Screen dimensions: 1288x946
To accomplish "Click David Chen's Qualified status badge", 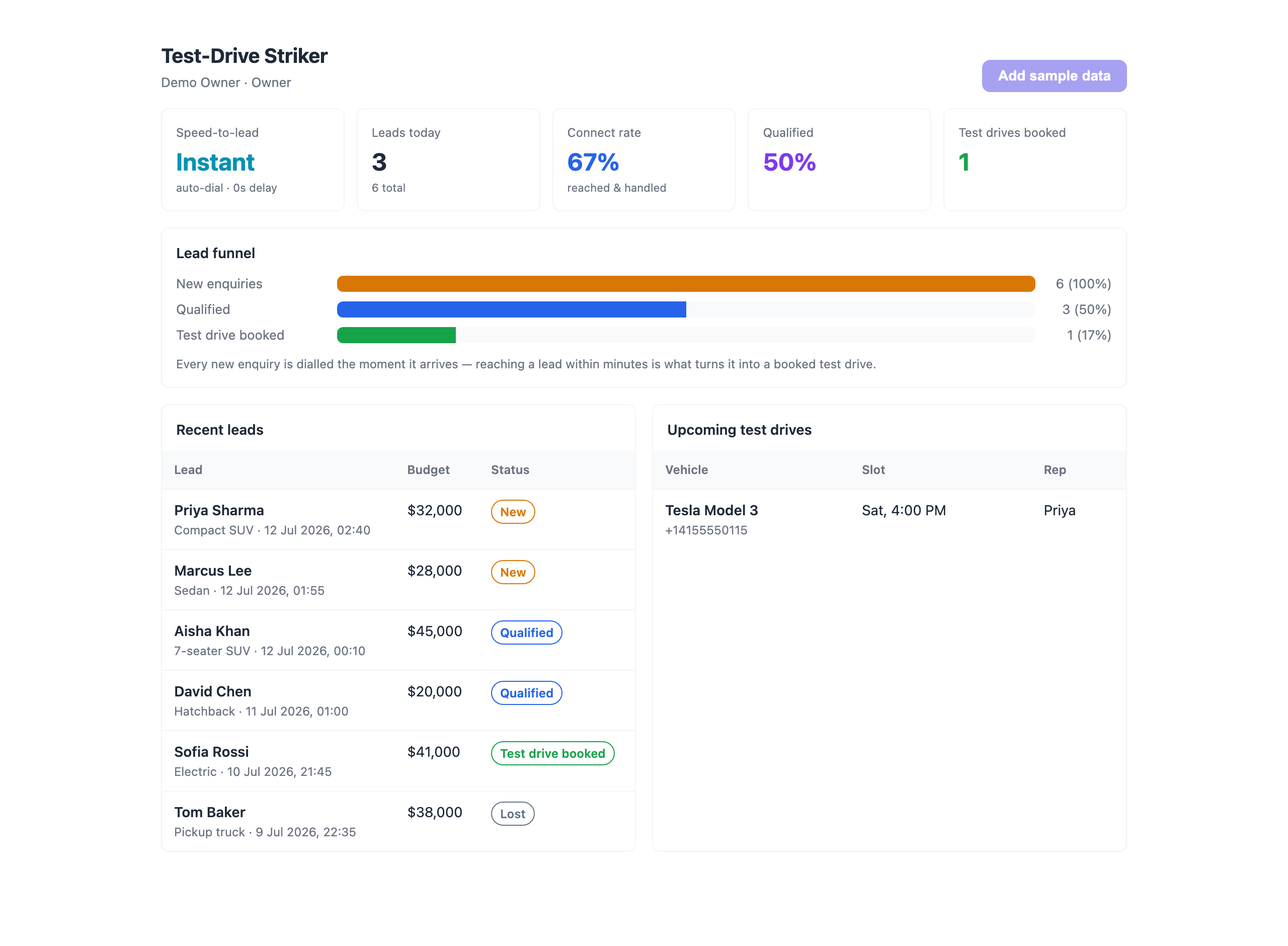I will pyautogui.click(x=527, y=693).
